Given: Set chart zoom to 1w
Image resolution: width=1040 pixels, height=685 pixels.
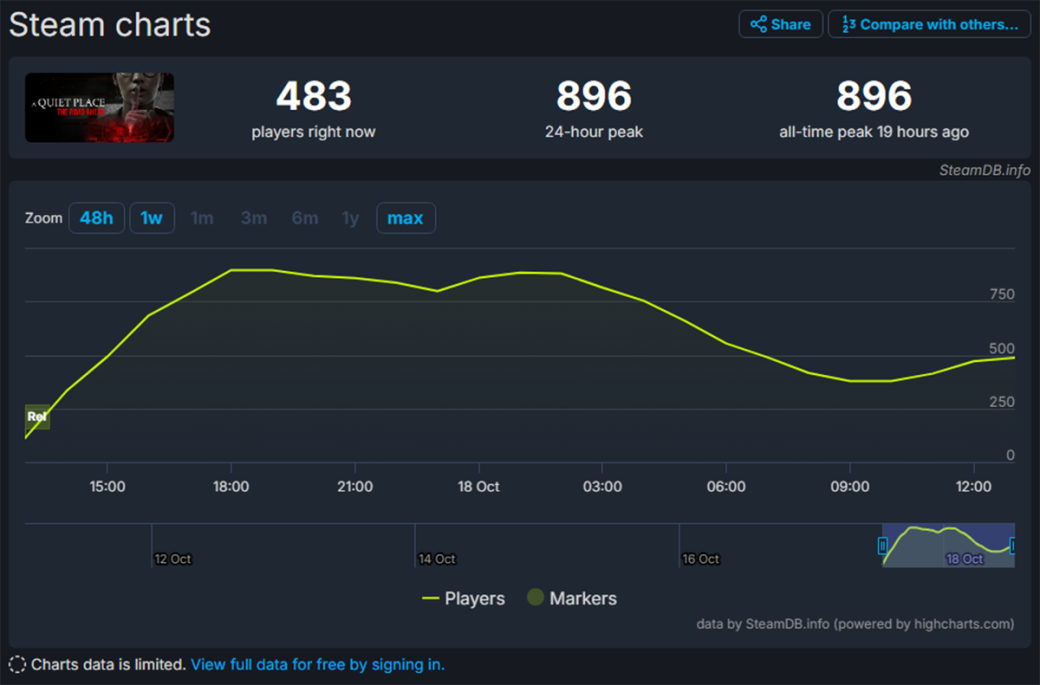Looking at the screenshot, I should point(152,218).
